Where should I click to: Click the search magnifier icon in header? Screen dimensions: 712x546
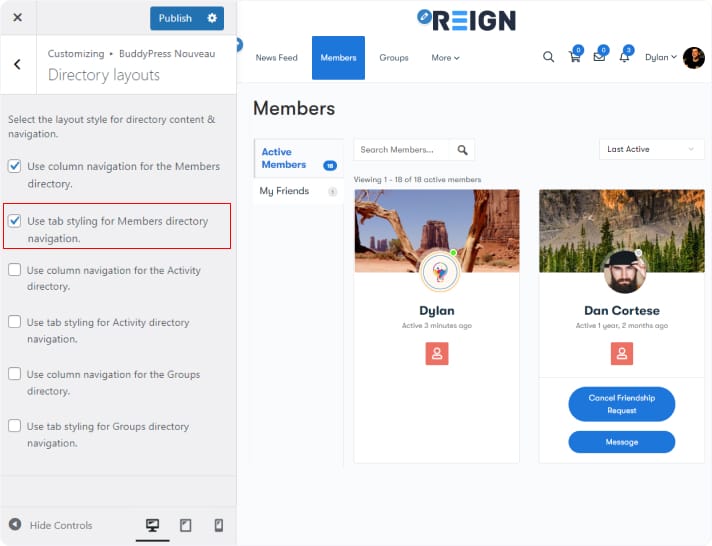(x=548, y=57)
